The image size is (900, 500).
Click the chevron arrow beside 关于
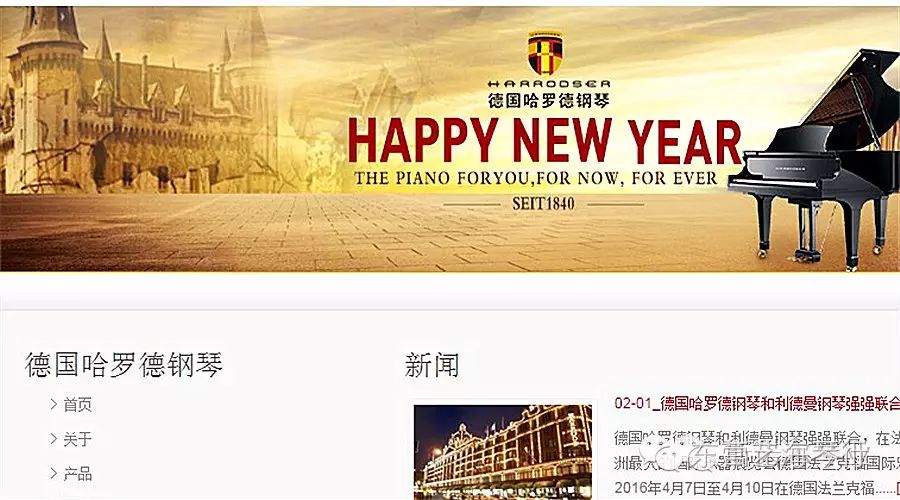[x=54, y=439]
